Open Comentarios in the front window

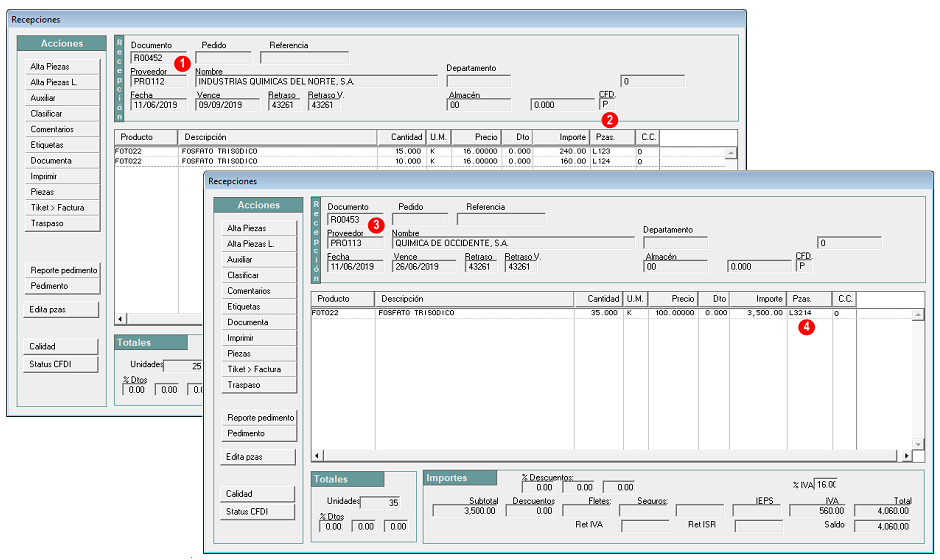click(259, 291)
